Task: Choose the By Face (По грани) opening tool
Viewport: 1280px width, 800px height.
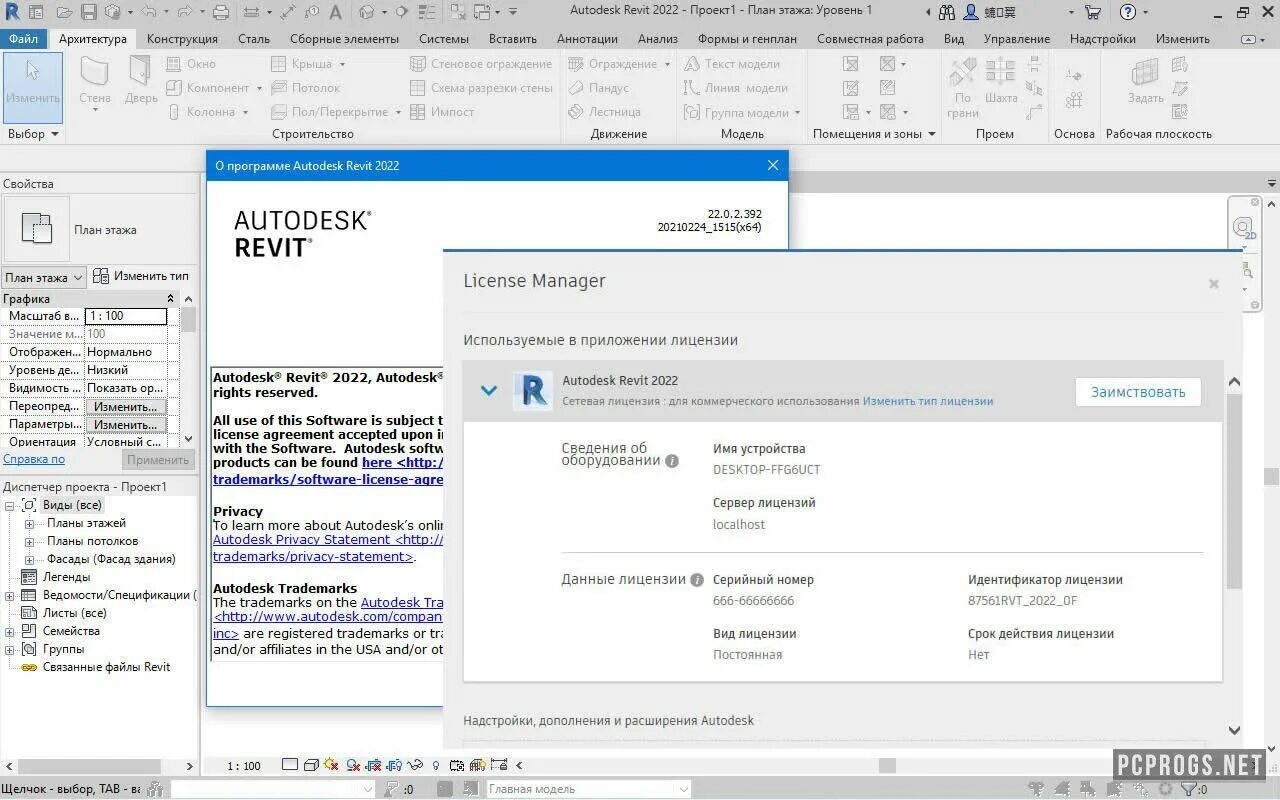Action: click(x=963, y=88)
